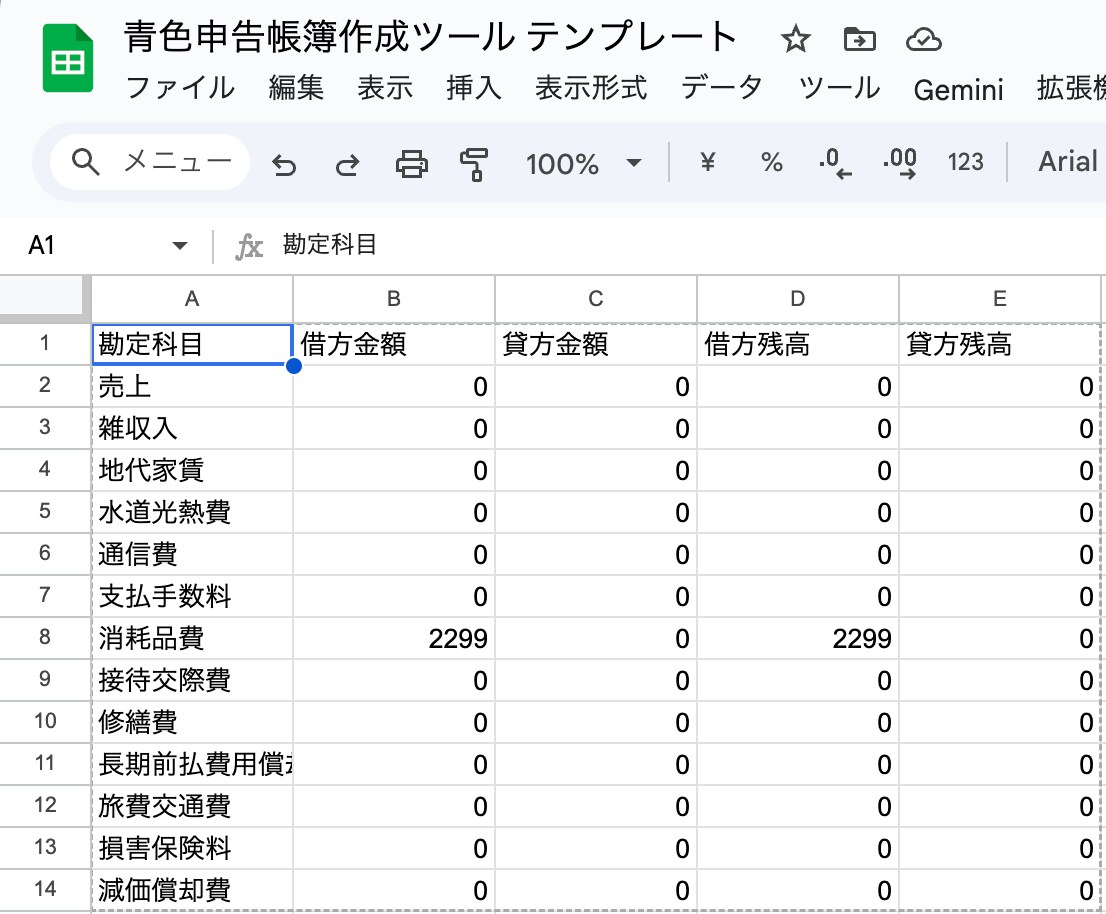Viewport: 1106px width, 914px height.
Task: Open the Gemini menu
Action: (x=958, y=90)
